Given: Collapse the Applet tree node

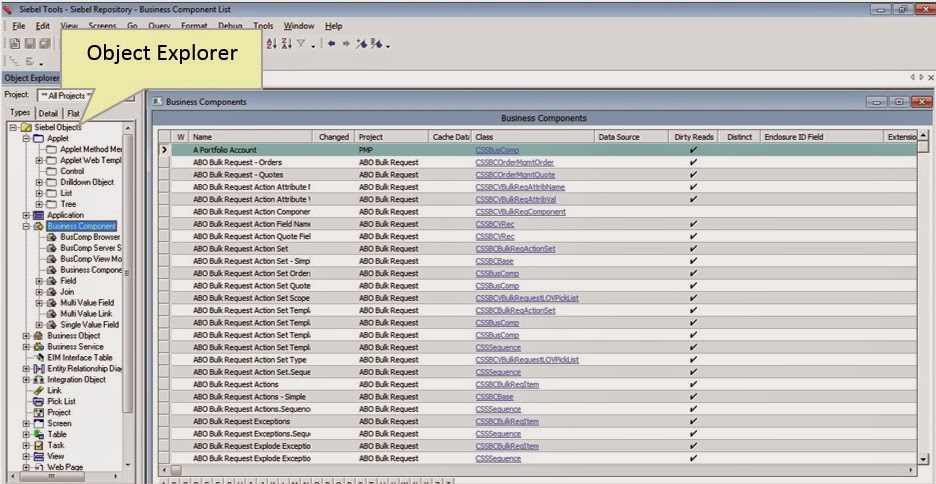Looking at the screenshot, I should [26, 138].
